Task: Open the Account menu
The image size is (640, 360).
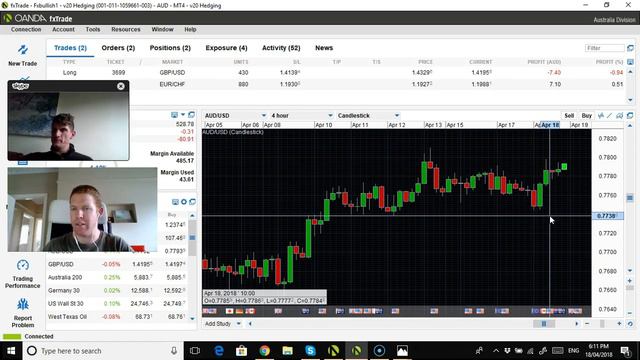Action: tap(63, 29)
